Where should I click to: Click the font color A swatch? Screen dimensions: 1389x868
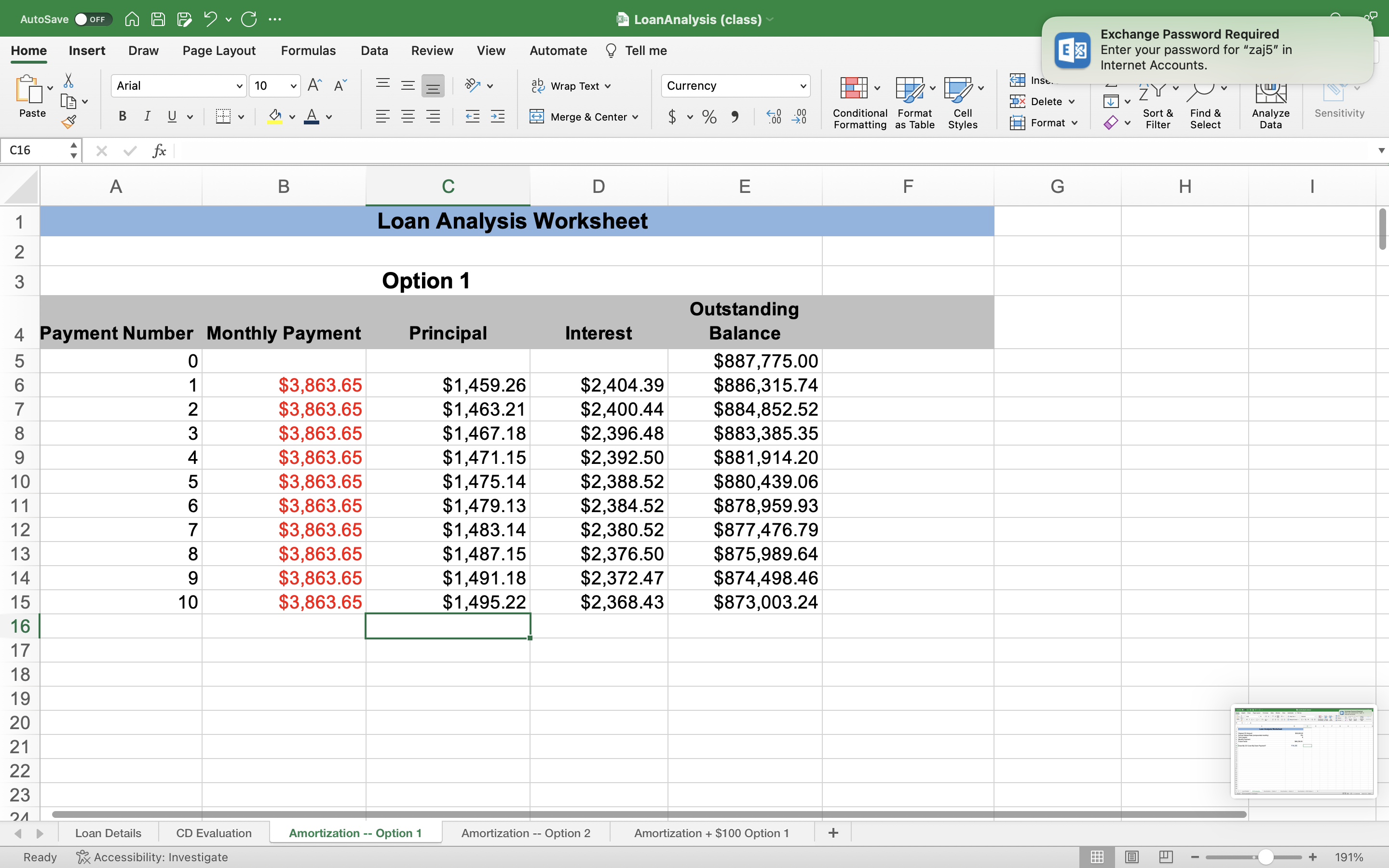coord(312,117)
